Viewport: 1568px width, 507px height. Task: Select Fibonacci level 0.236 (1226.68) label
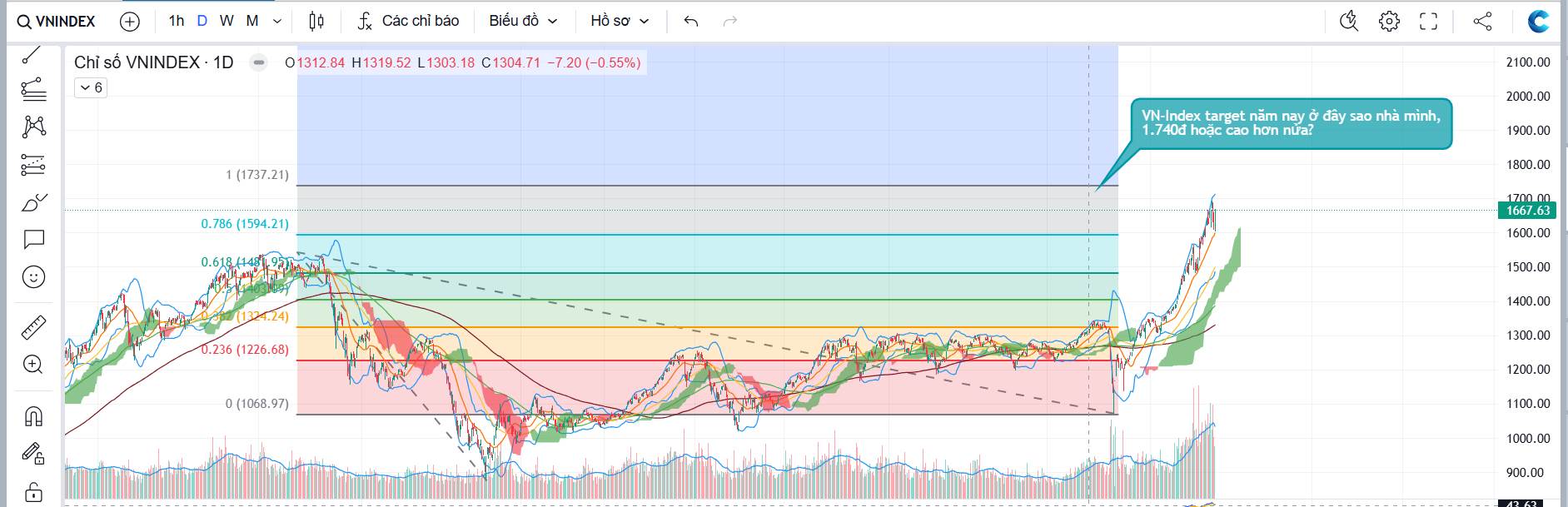(x=245, y=350)
